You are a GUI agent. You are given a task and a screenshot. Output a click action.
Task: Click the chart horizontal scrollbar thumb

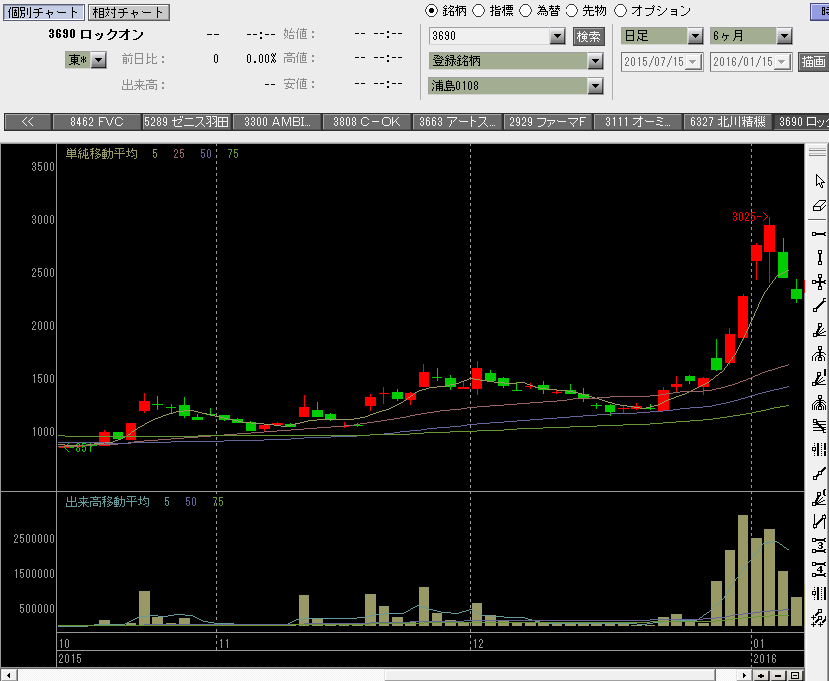[549, 676]
